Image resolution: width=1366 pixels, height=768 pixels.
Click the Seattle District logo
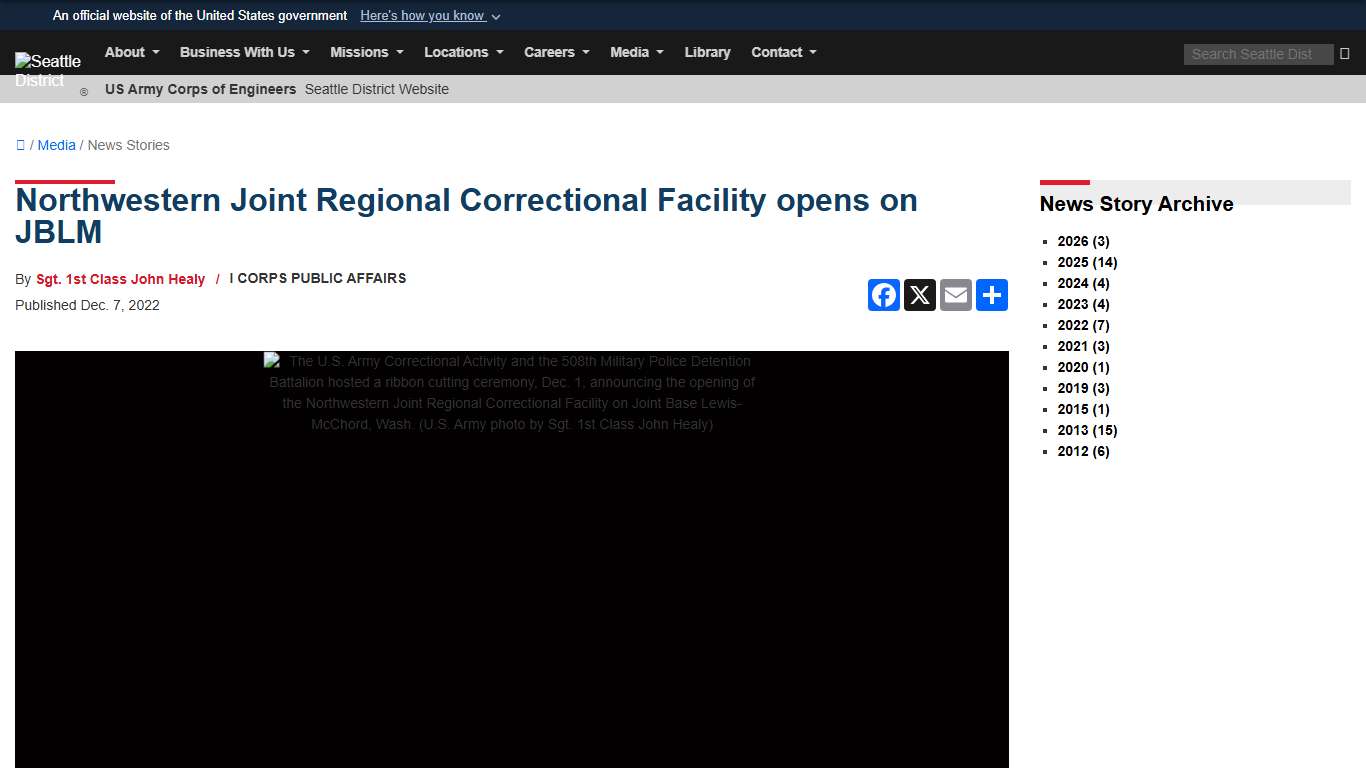[x=48, y=70]
